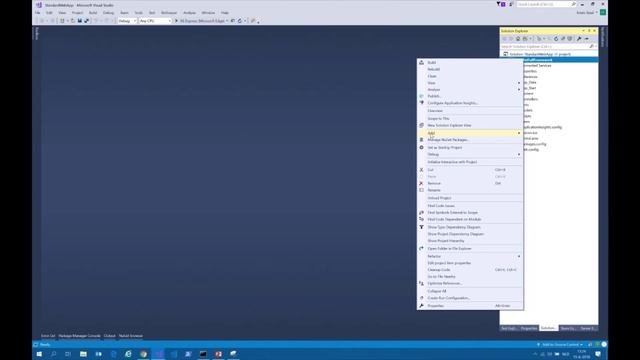Click the Save All toolbar icon
Viewport: 640px width, 360px height.
click(86, 21)
